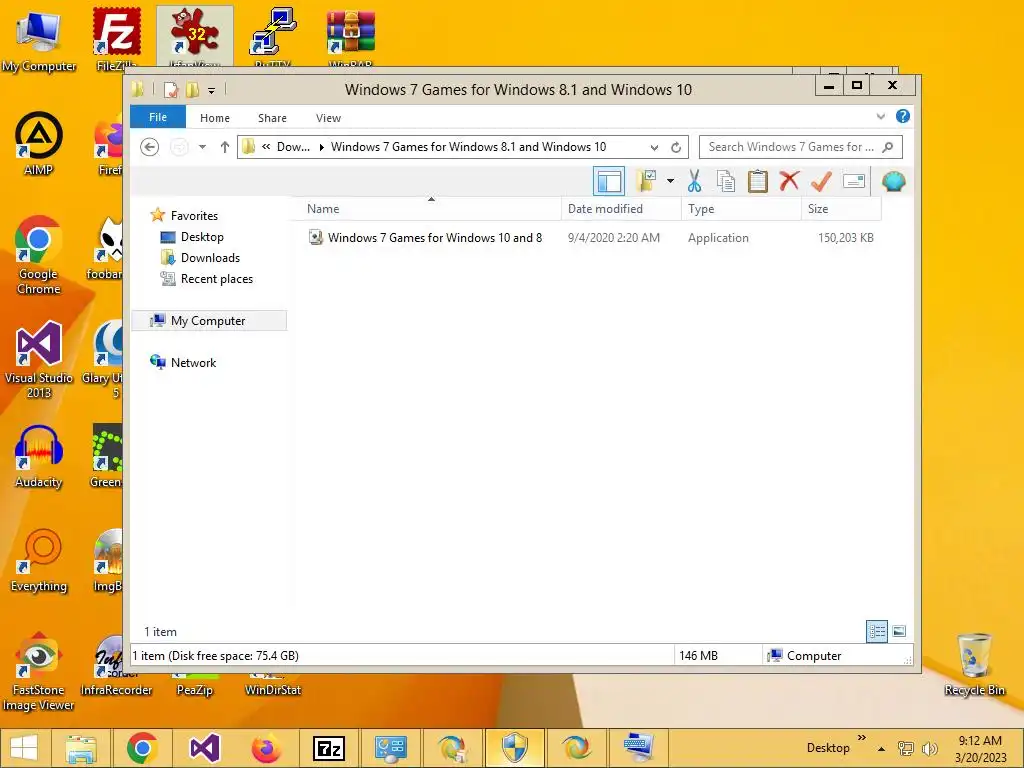The width and height of the screenshot is (1024, 768).
Task: Click the folder options toolbar icon
Action: click(x=646, y=181)
